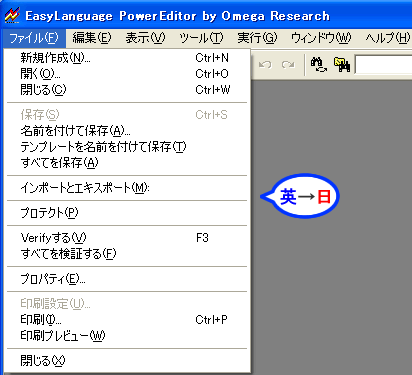The image size is (412, 375).
Task: Select 新規作成(N)... menu entry
Action: pos(127,58)
